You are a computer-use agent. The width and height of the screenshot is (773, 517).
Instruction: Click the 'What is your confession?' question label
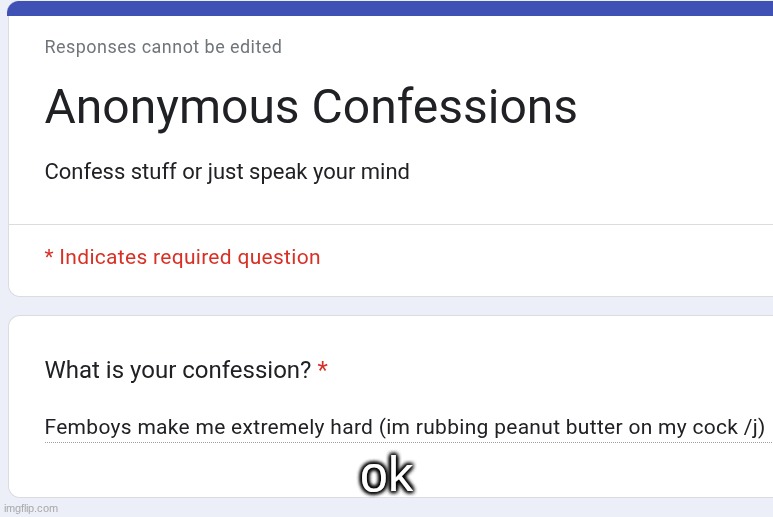178,370
